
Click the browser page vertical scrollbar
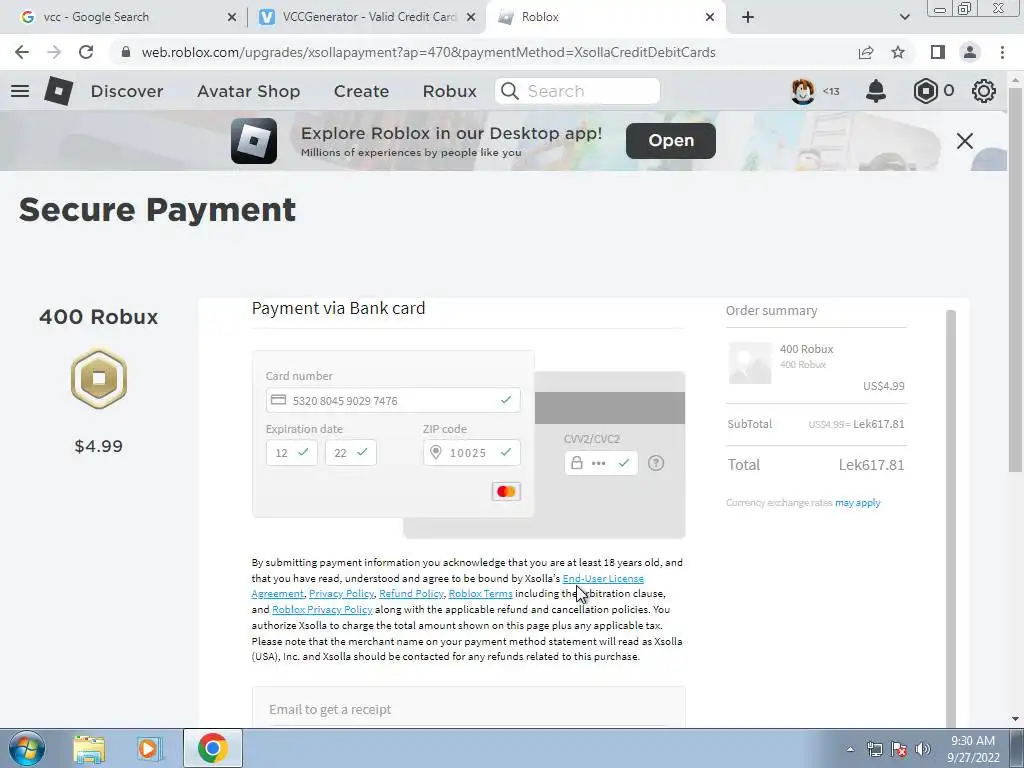pos(1015,281)
